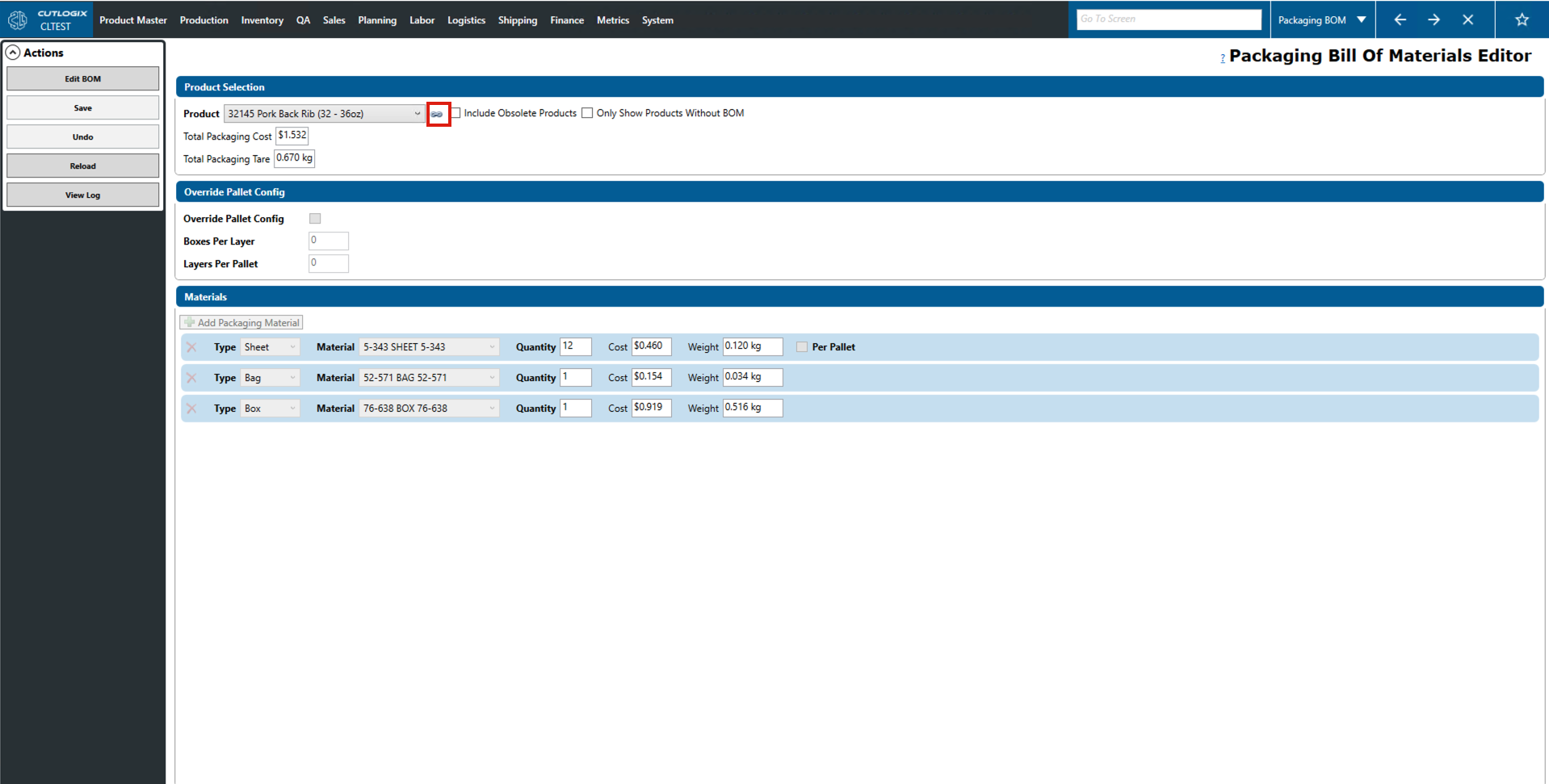
Task: Open the Product dropdown list
Action: tap(417, 114)
